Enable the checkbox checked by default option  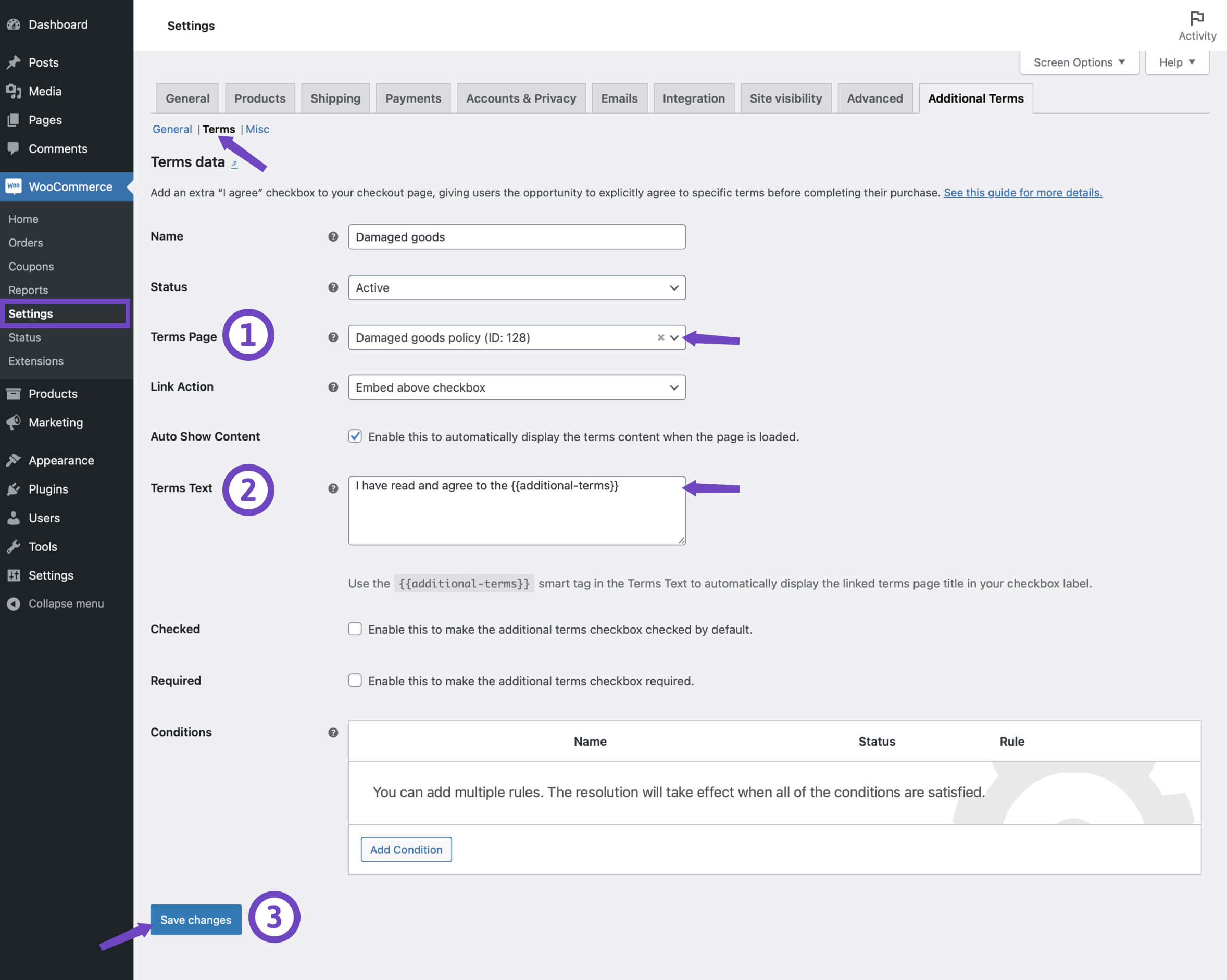(x=354, y=629)
